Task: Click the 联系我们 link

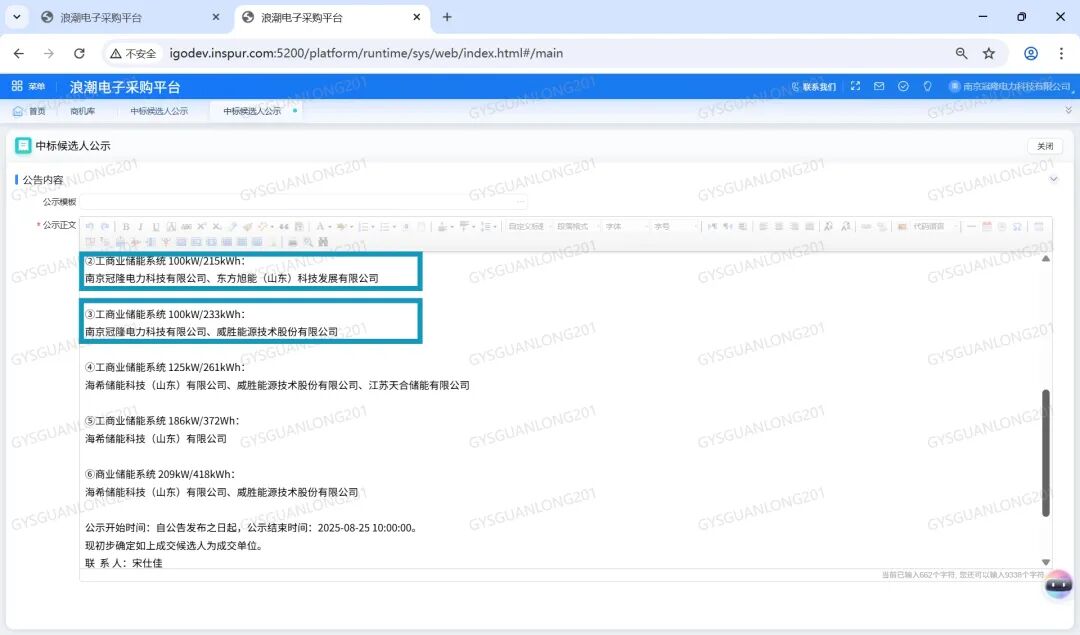Action: (813, 87)
